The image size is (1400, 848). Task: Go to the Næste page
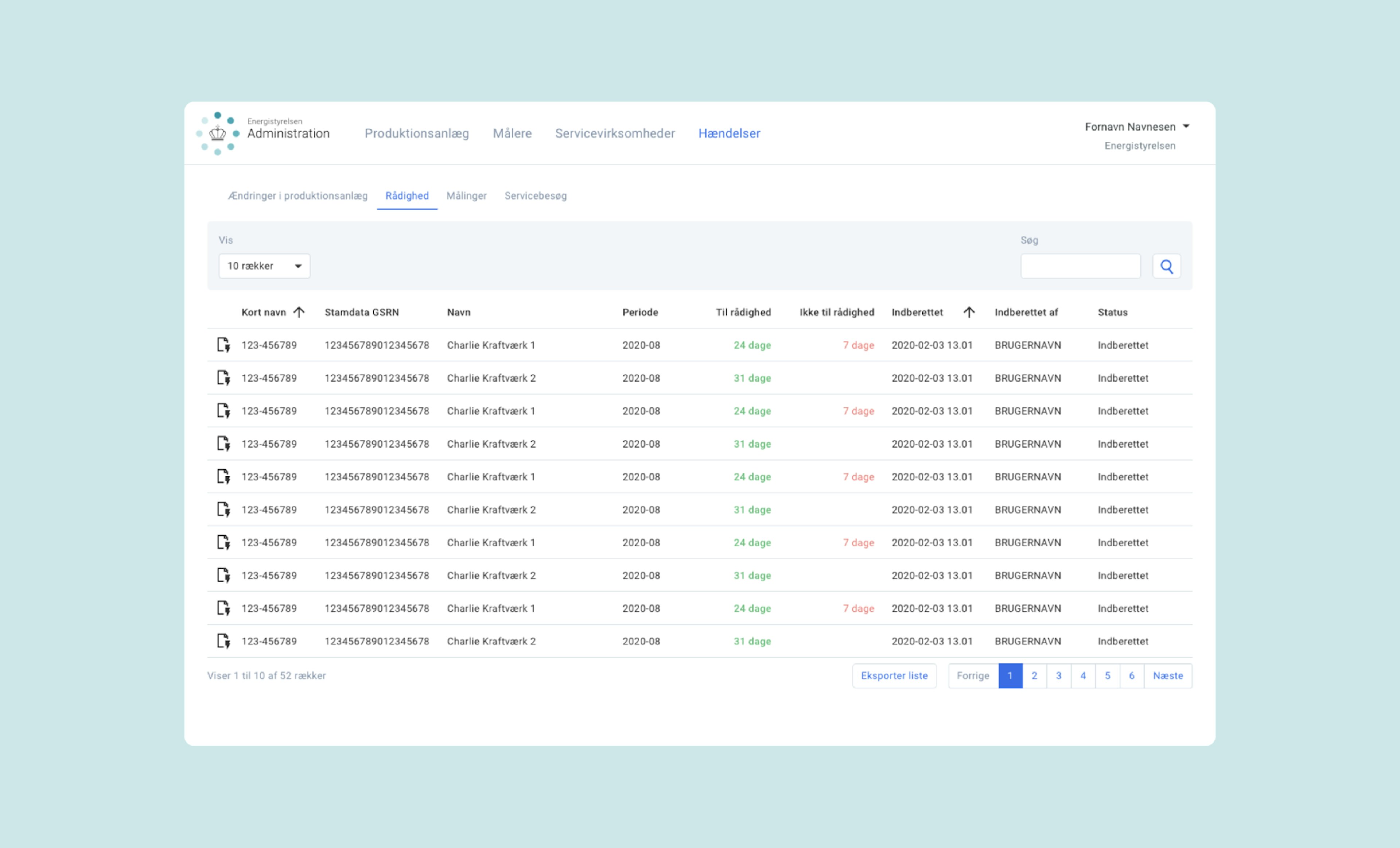coord(1168,676)
